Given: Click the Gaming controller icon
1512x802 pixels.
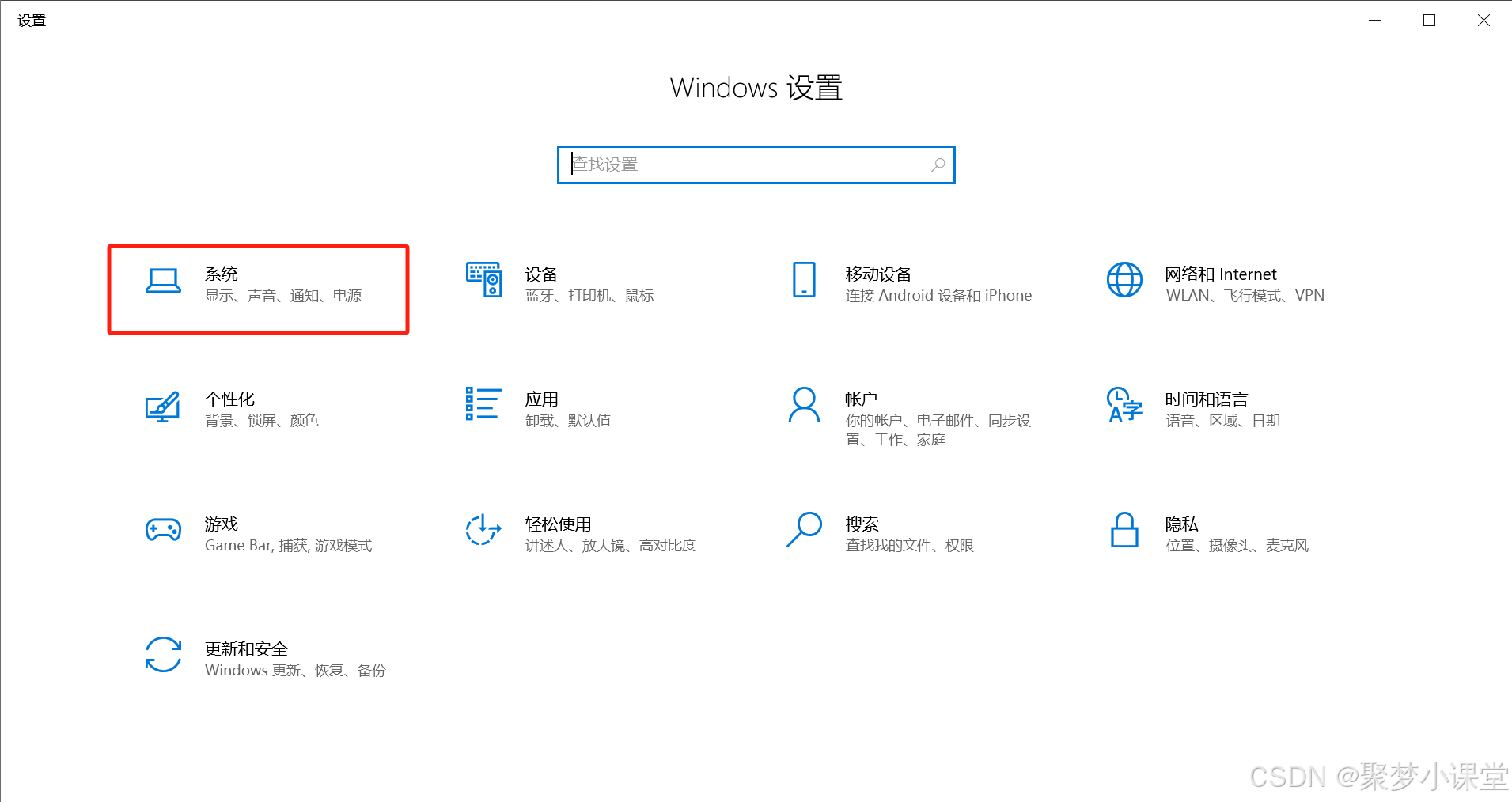Looking at the screenshot, I should point(163,530).
